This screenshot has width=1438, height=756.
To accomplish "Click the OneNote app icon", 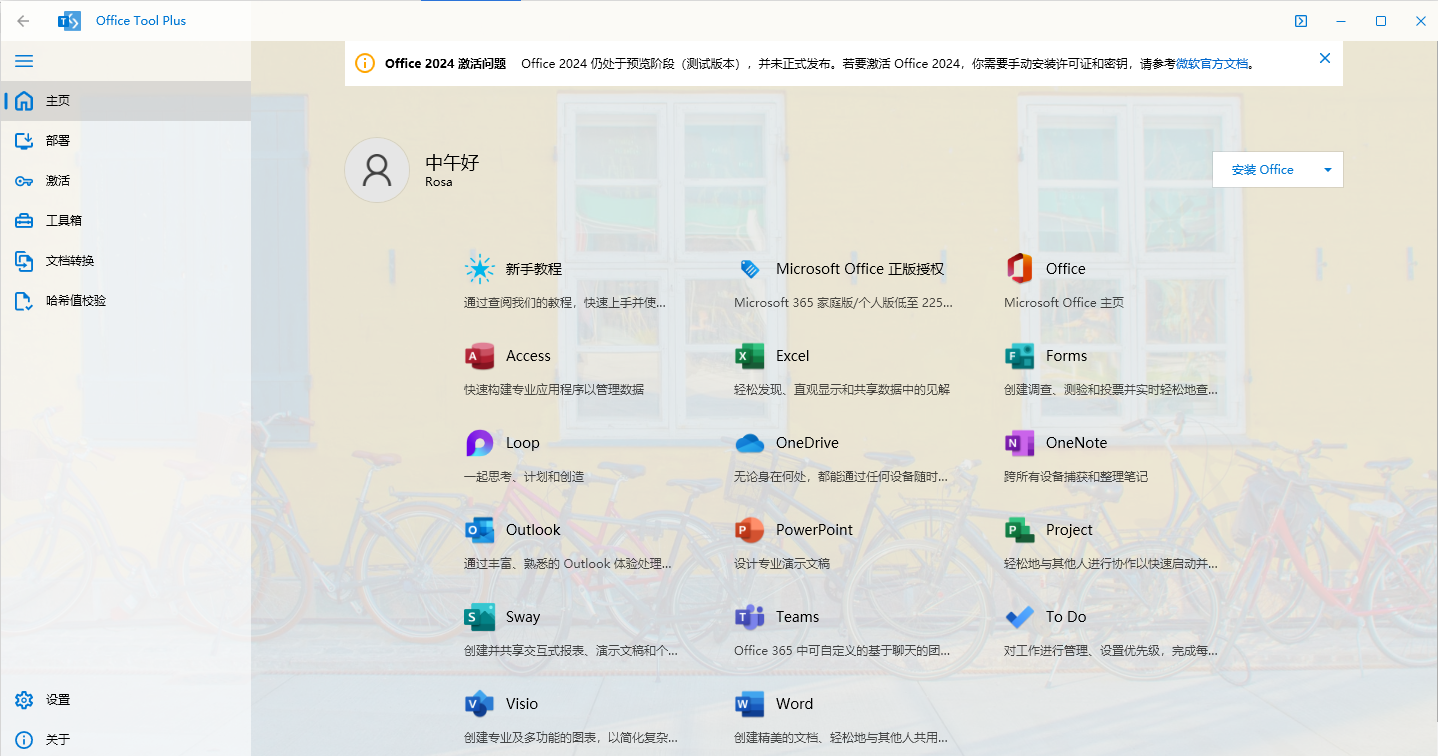I will 1020,443.
